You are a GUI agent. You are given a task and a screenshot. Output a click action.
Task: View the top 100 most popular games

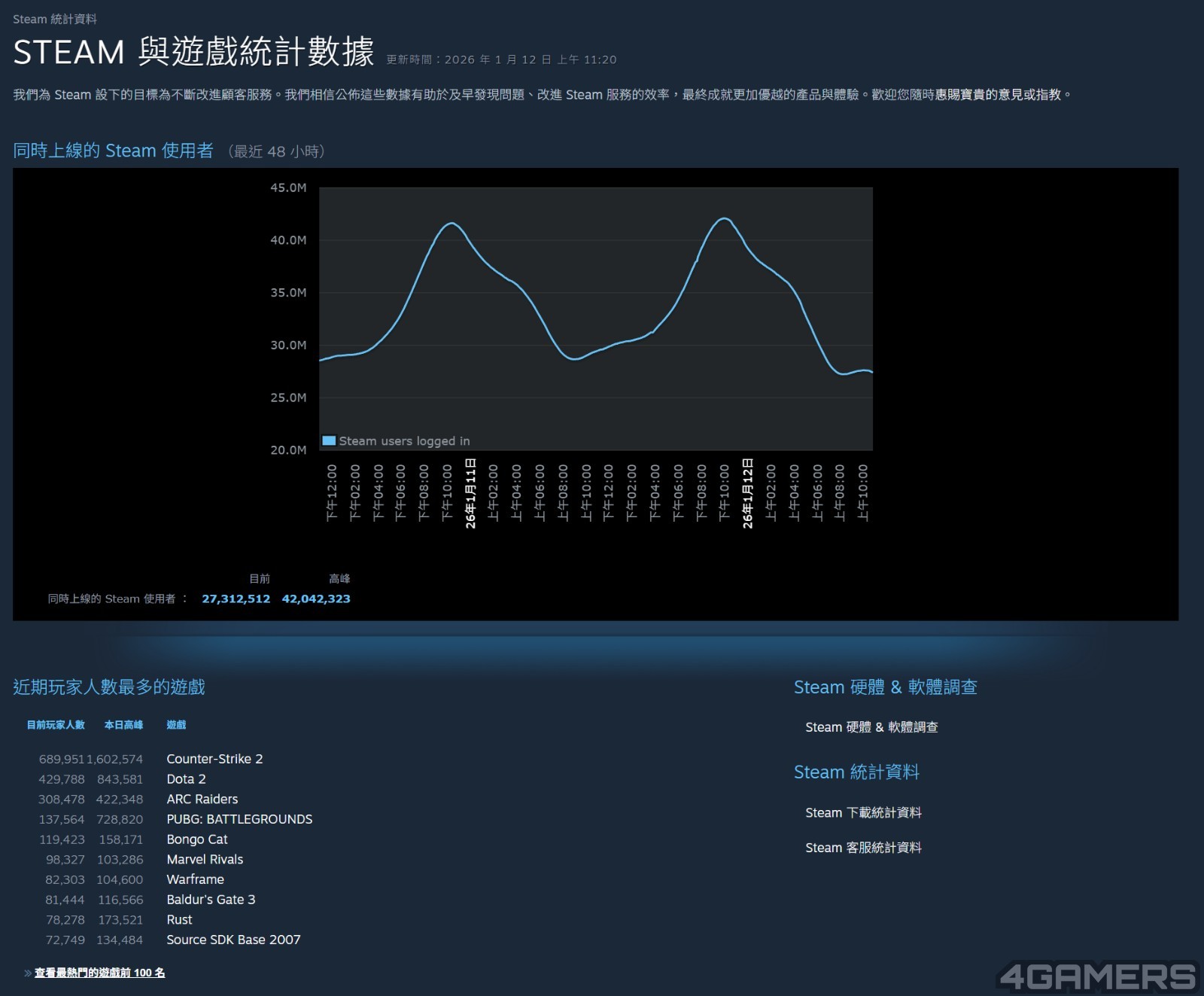99,973
